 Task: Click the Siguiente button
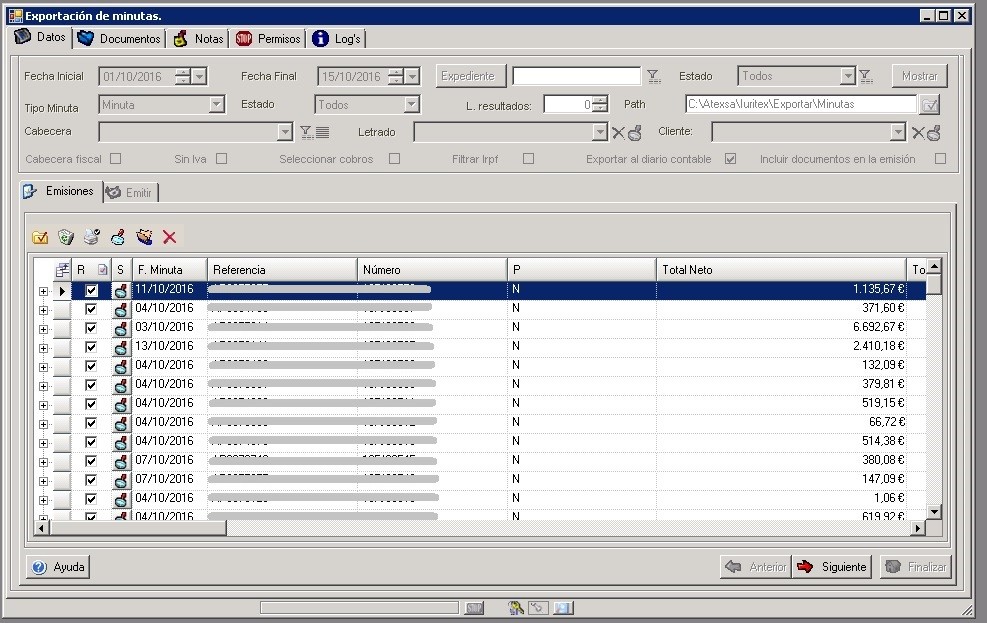(832, 567)
